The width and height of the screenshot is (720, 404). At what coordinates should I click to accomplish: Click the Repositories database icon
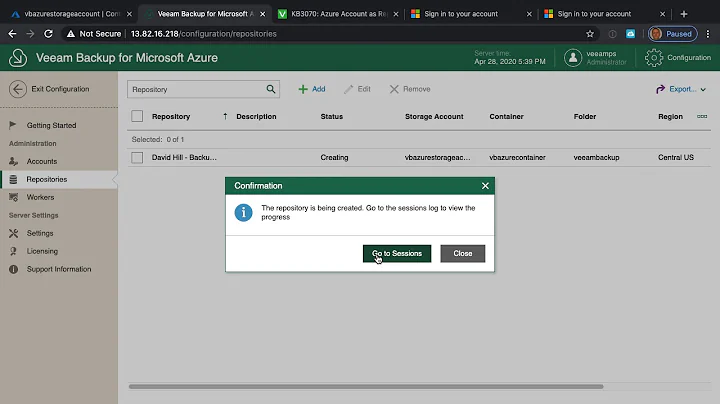(x=13, y=179)
